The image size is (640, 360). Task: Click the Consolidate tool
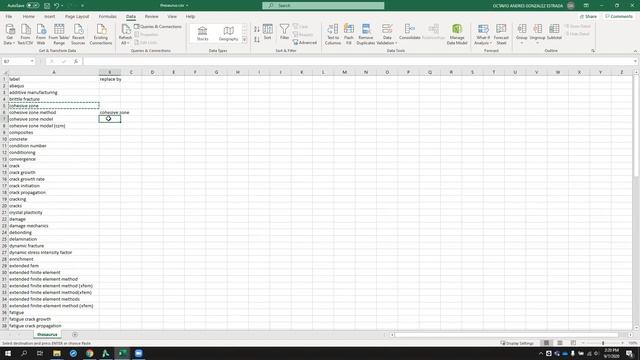pyautogui.click(x=410, y=32)
